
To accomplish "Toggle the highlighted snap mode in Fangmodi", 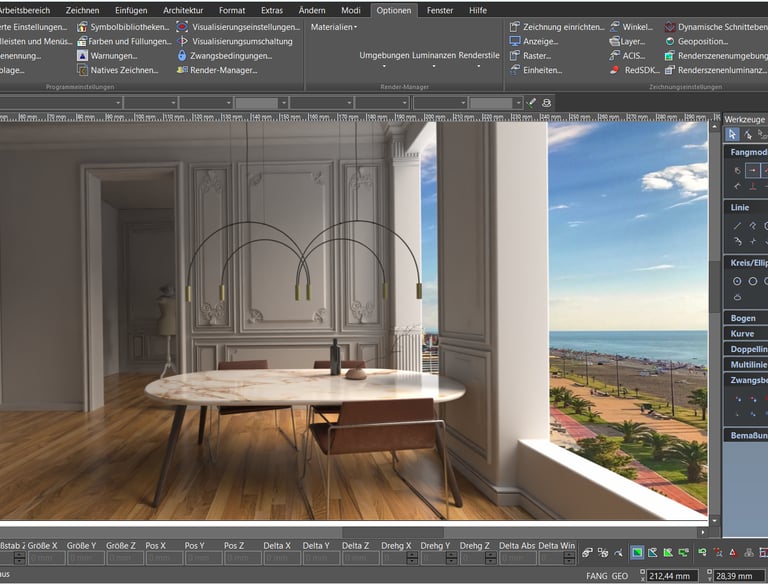I will (752, 170).
